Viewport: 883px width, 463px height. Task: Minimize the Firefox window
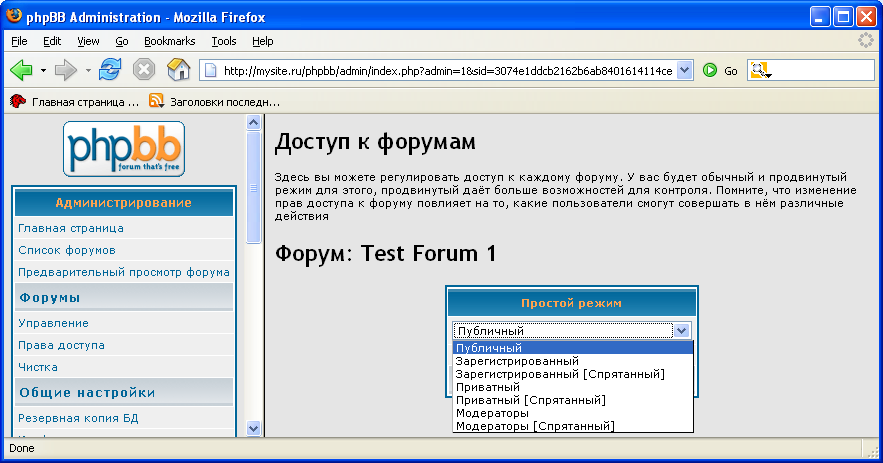[x=820, y=17]
